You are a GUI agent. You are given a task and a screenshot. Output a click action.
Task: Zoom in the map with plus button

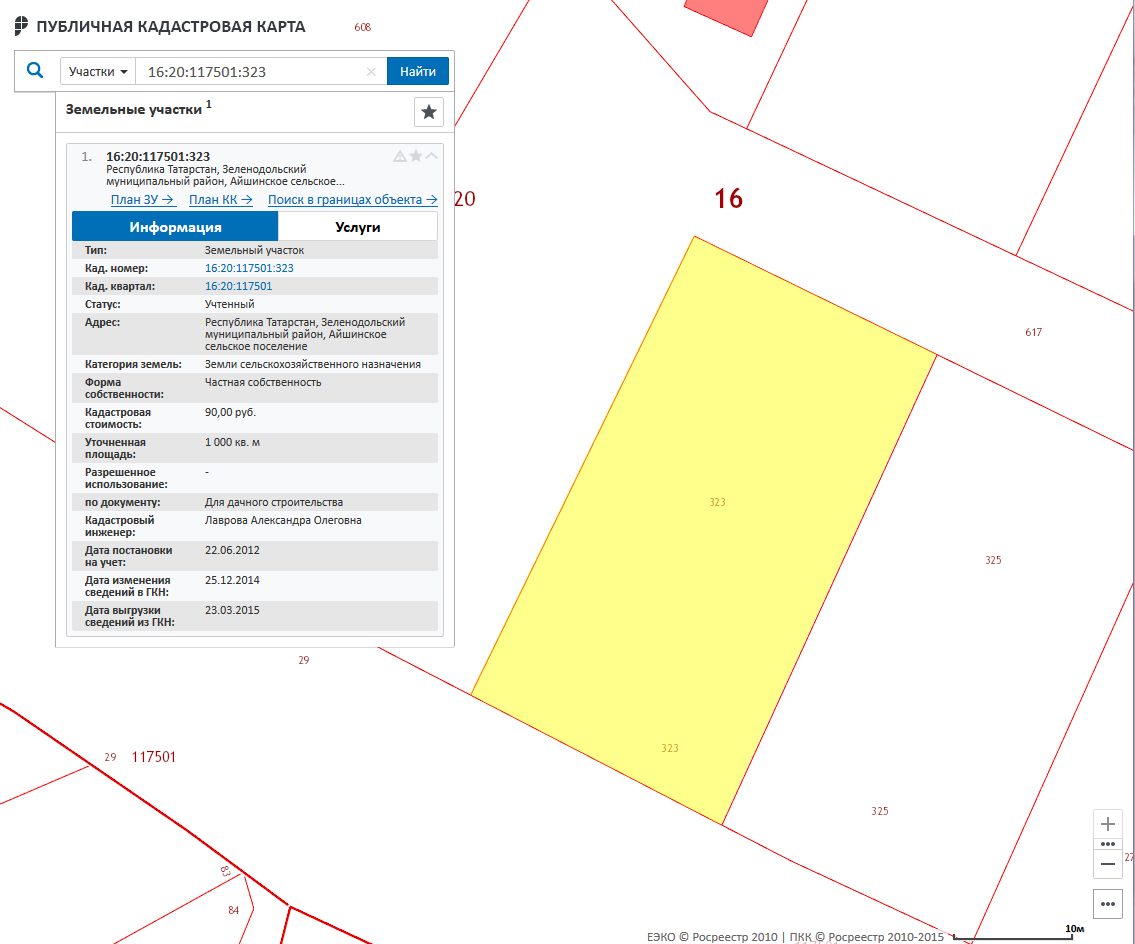click(x=1108, y=825)
